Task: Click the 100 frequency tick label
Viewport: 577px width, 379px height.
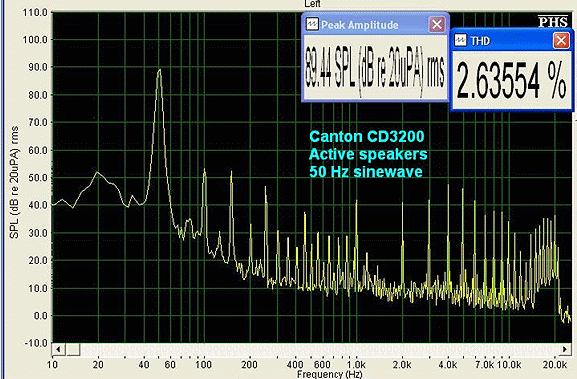Action: [203, 364]
